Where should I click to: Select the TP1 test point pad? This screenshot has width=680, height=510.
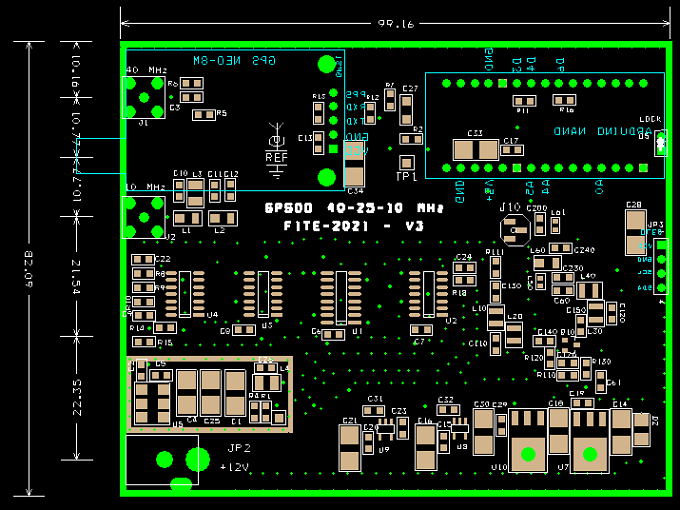tap(406, 163)
